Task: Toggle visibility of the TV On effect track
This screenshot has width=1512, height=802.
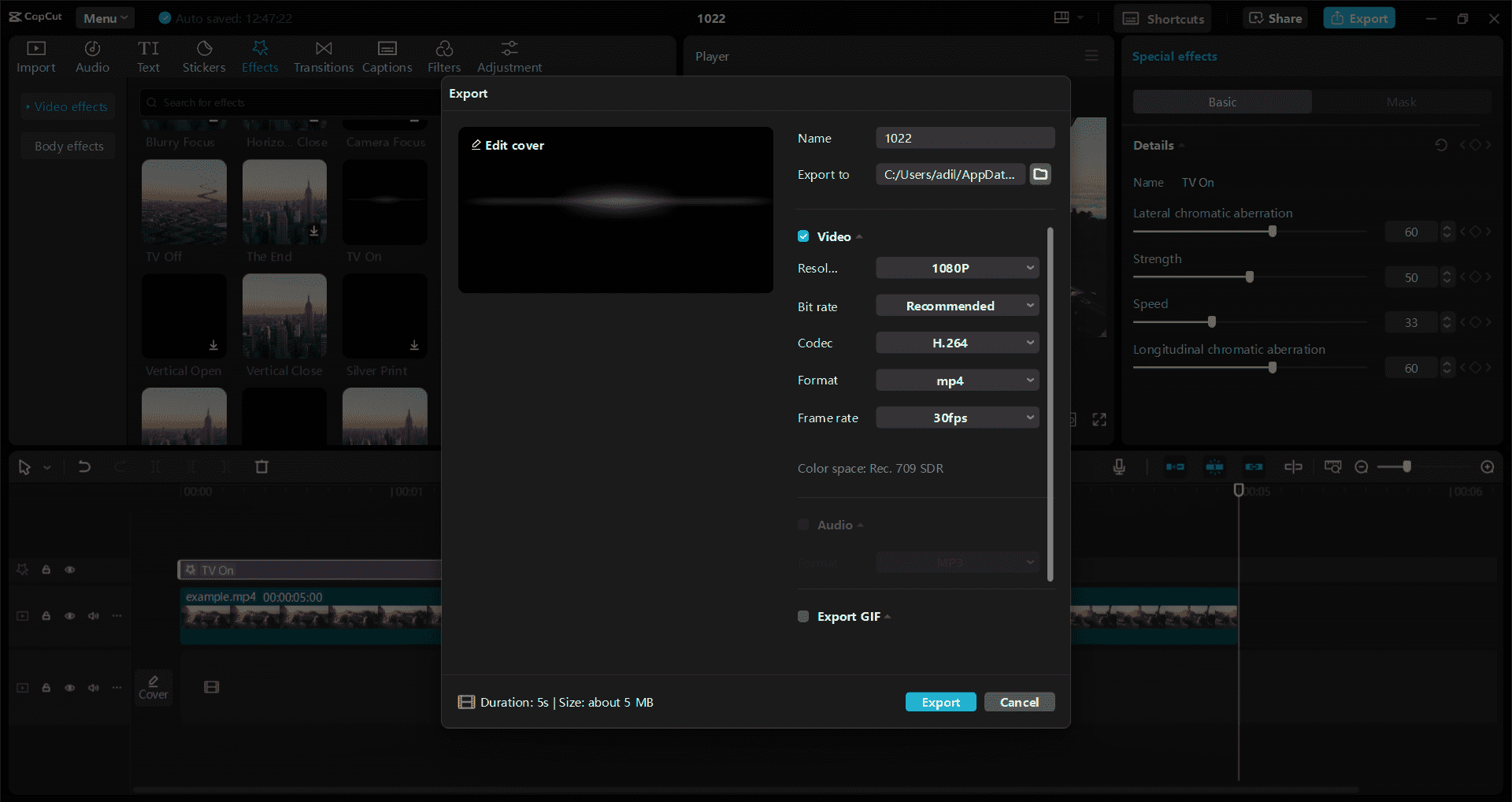Action: click(x=69, y=570)
